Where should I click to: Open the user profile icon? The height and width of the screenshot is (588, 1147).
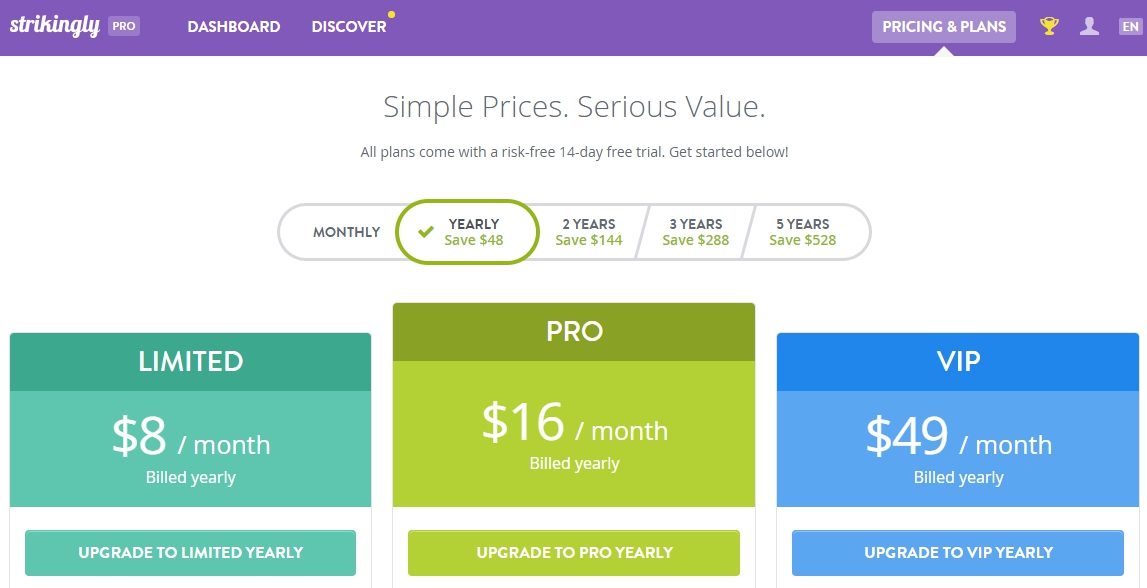click(x=1089, y=26)
